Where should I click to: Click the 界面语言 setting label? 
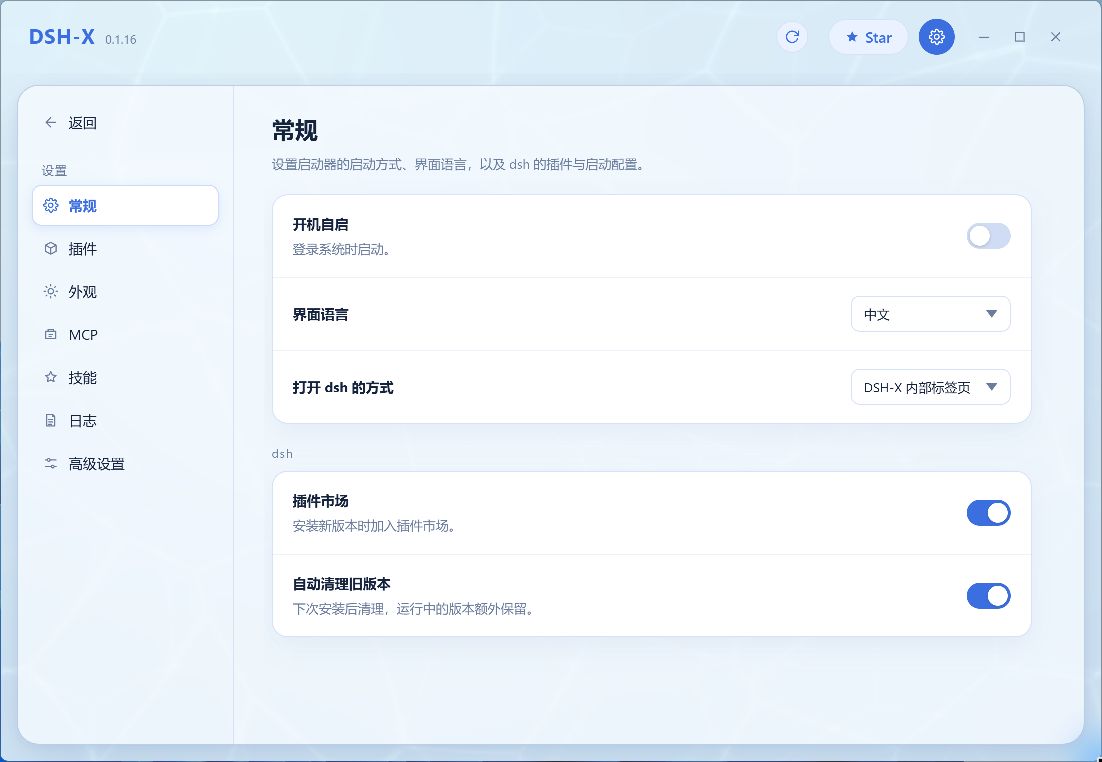click(320, 315)
